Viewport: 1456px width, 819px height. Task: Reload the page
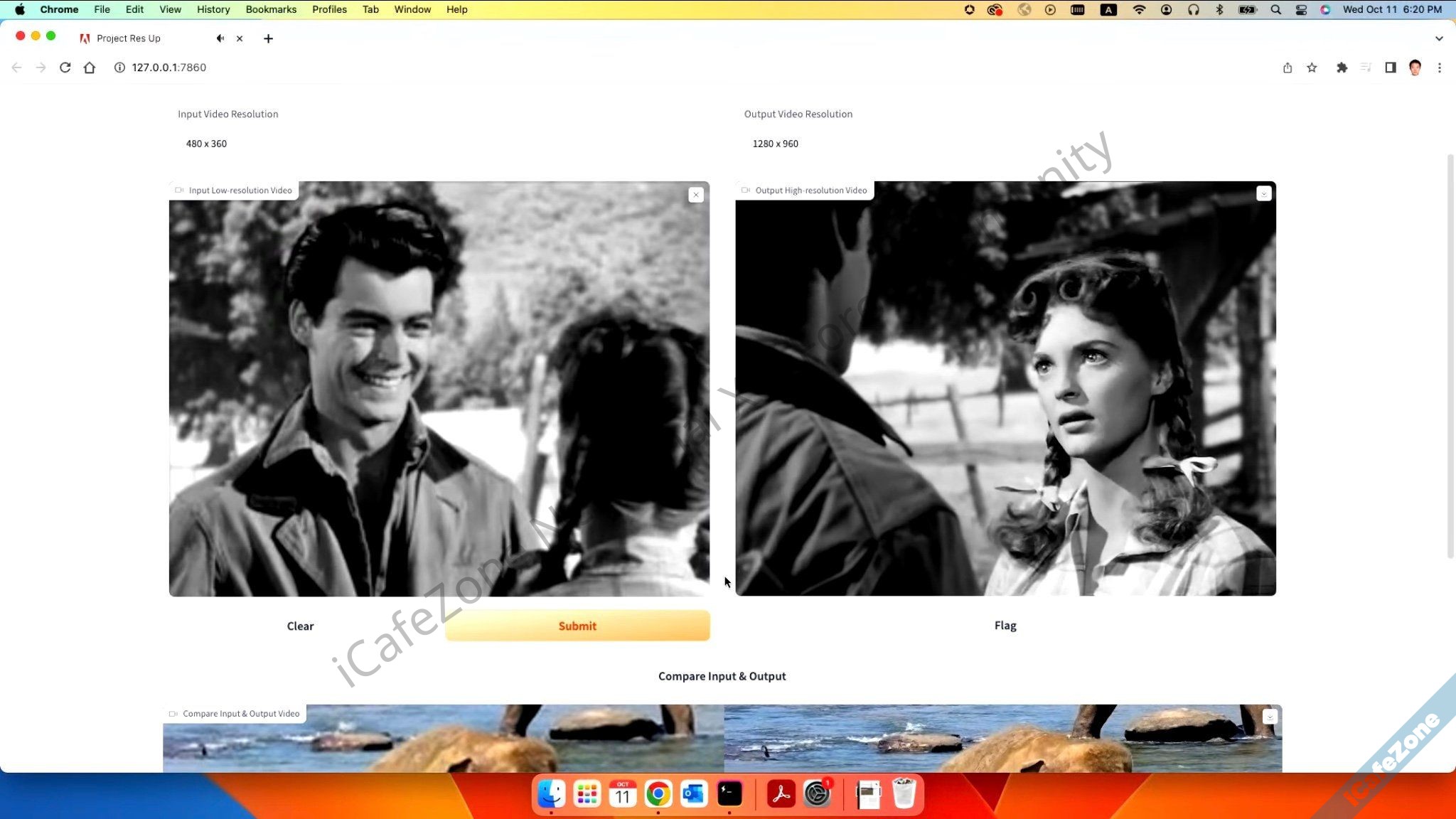pos(65,68)
